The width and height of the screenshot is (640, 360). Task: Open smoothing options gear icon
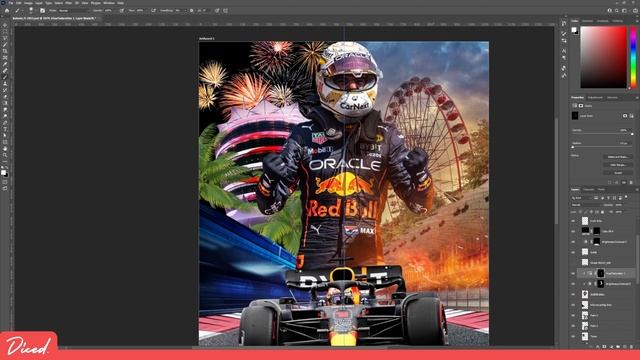coord(191,10)
